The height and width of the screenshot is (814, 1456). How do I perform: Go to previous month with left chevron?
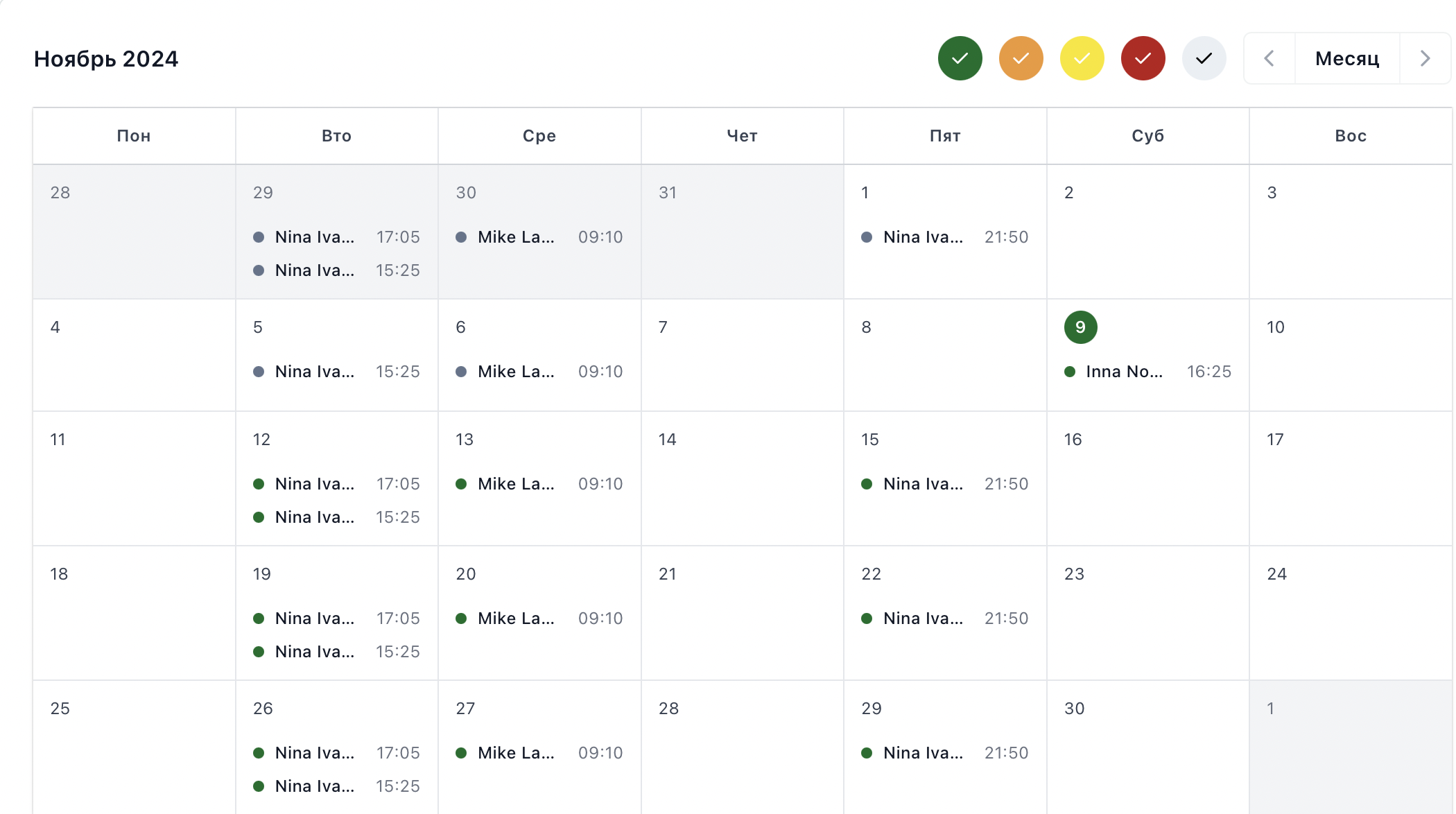[1269, 58]
